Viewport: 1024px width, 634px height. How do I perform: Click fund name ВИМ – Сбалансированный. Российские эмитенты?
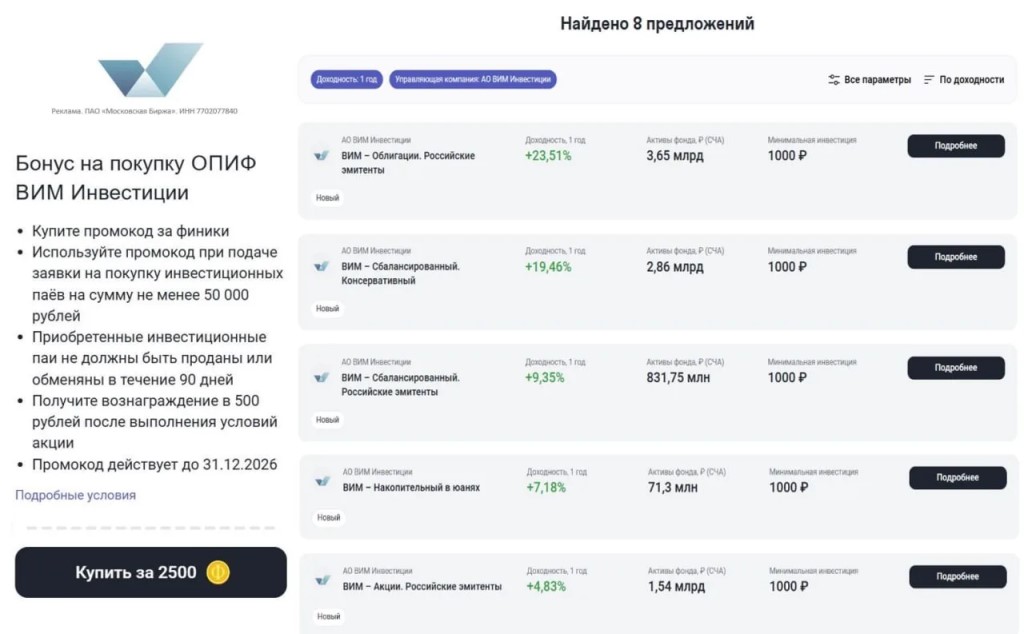tap(400, 385)
